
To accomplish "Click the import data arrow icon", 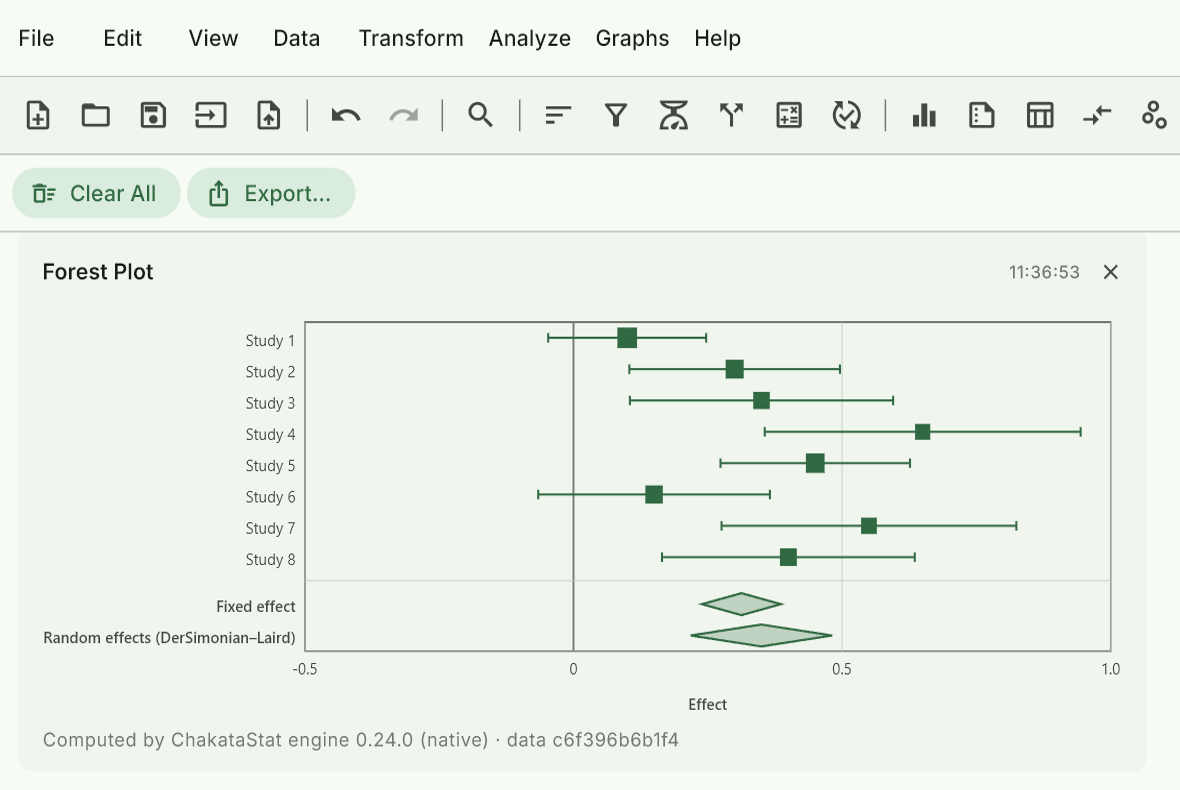I will 211,115.
